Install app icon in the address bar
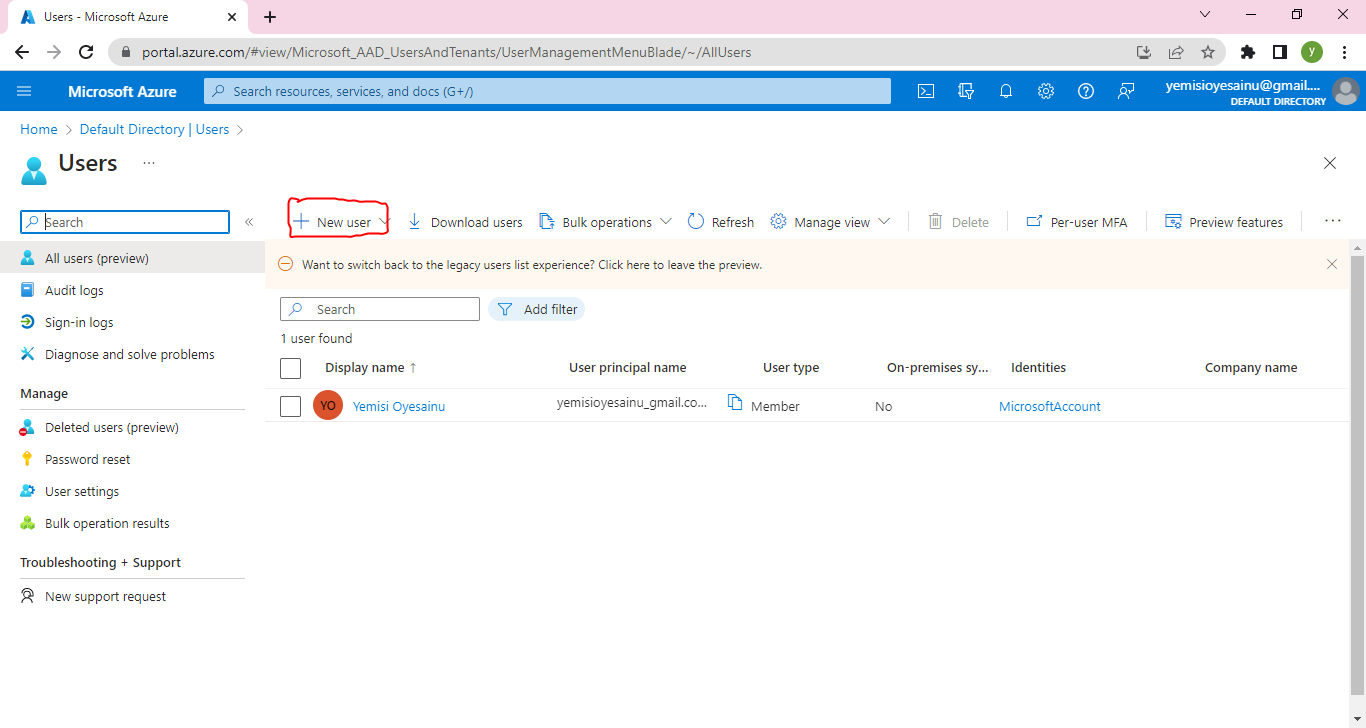 [x=1144, y=52]
